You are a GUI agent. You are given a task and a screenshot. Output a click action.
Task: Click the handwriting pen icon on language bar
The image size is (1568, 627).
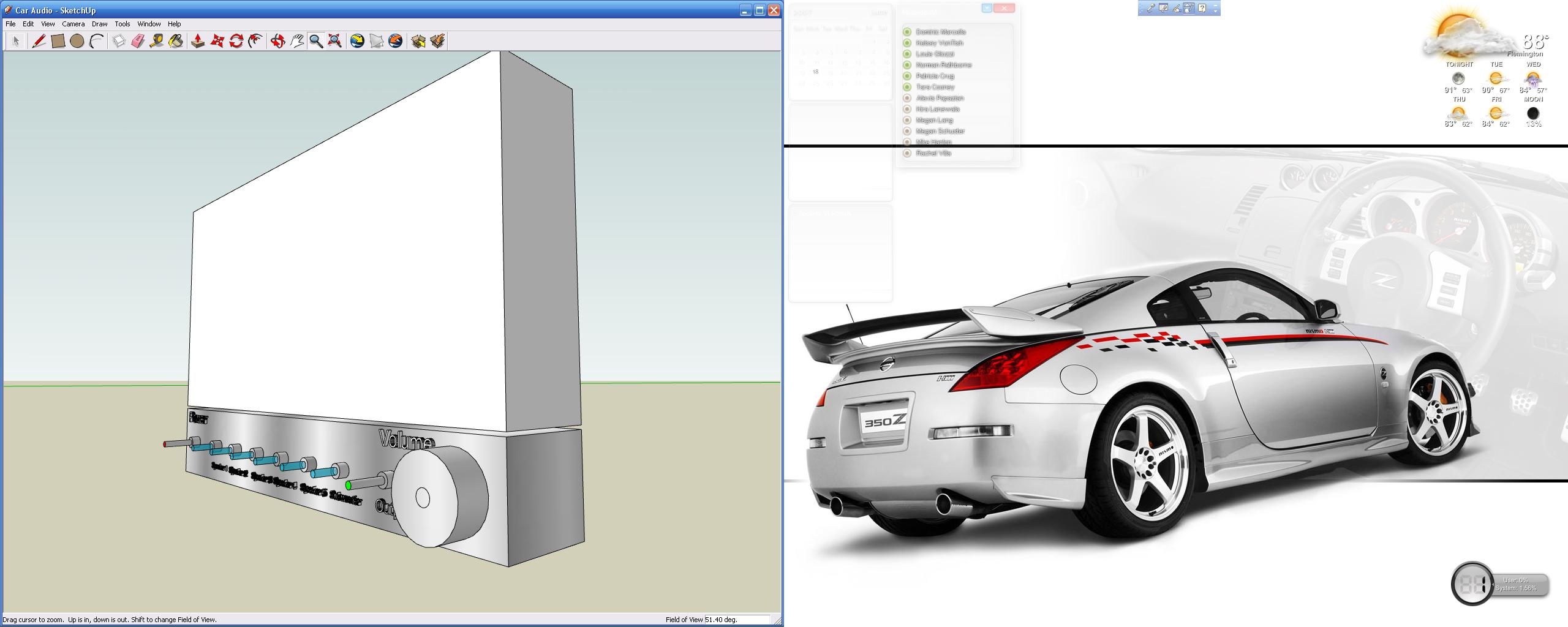point(1176,8)
